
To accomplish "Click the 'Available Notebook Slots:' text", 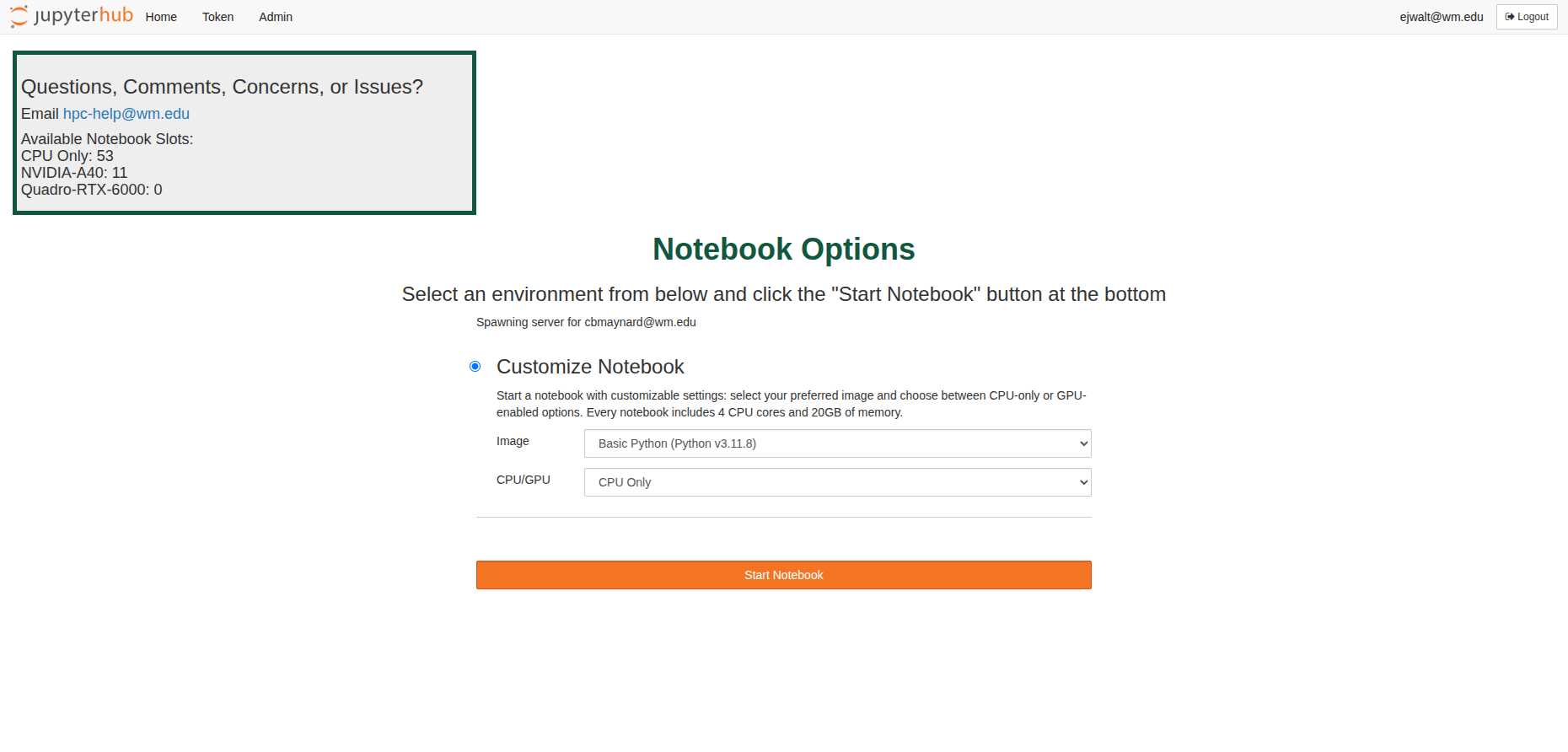I will (x=107, y=139).
